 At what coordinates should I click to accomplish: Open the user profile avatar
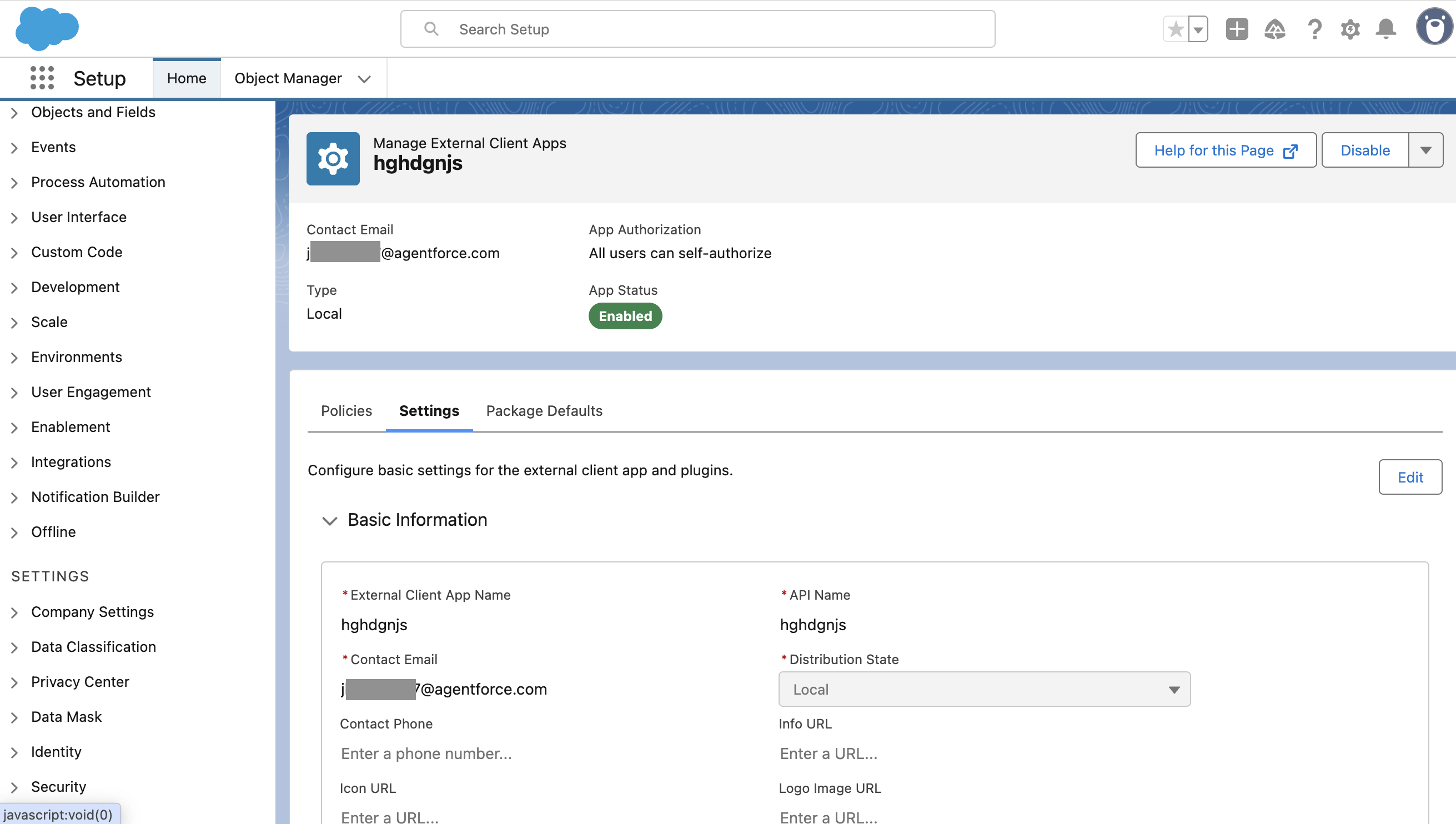pos(1434,26)
